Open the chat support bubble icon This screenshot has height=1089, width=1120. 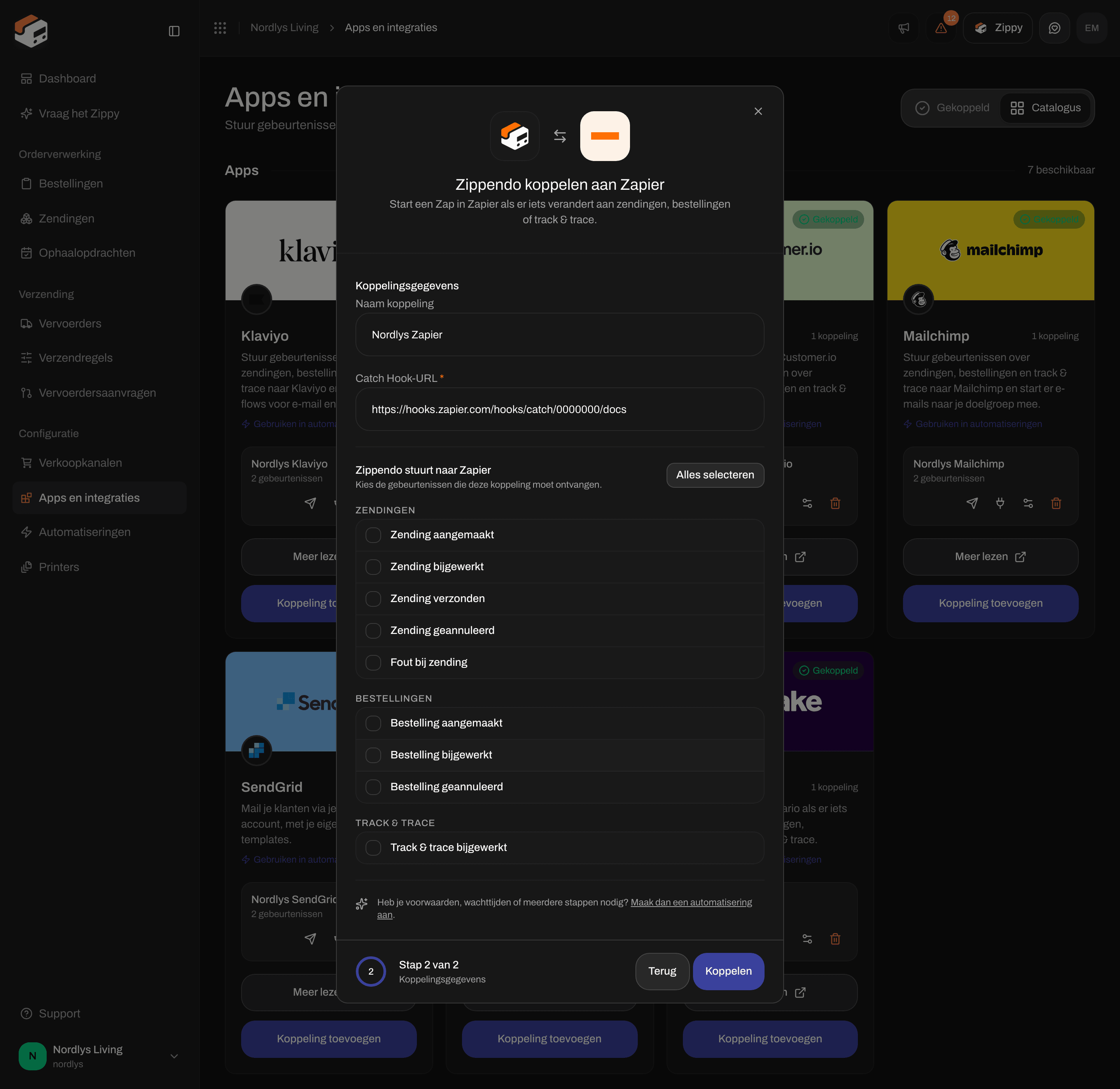click(1054, 28)
